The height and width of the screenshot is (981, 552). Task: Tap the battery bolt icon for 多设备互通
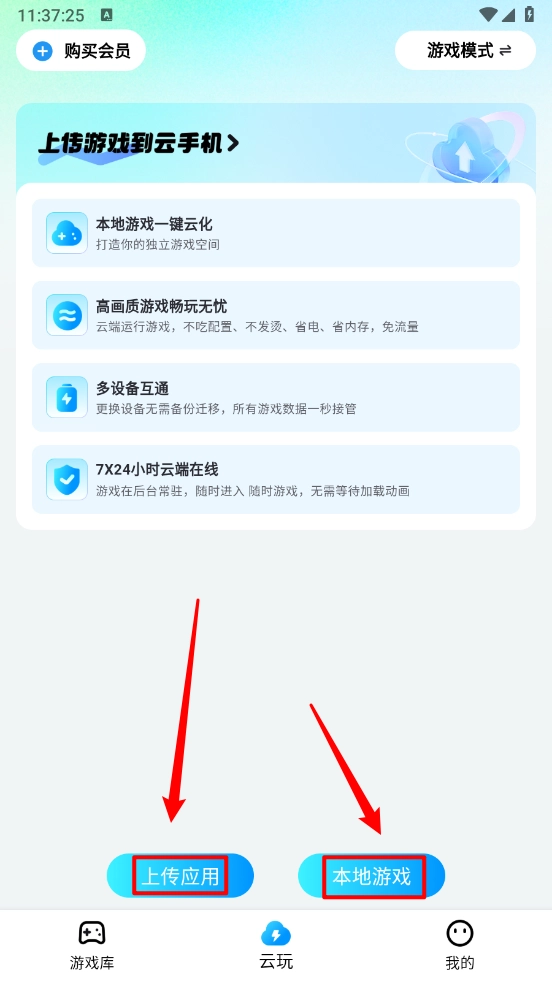(x=67, y=397)
